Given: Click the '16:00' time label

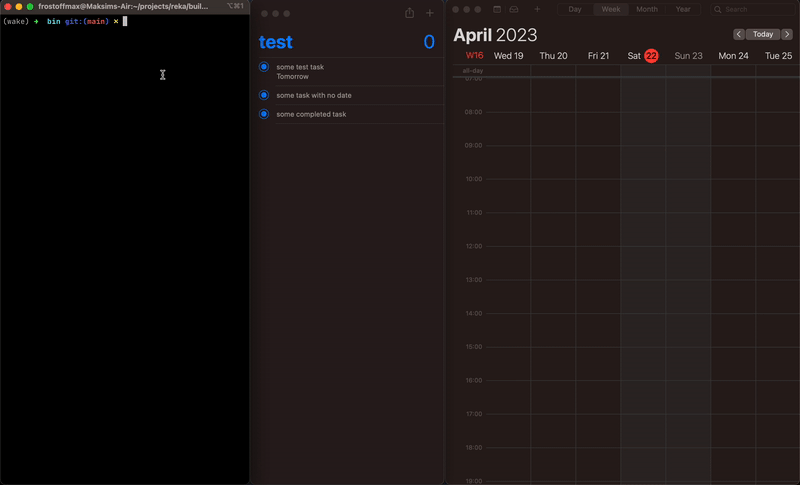Looking at the screenshot, I should tap(473, 380).
